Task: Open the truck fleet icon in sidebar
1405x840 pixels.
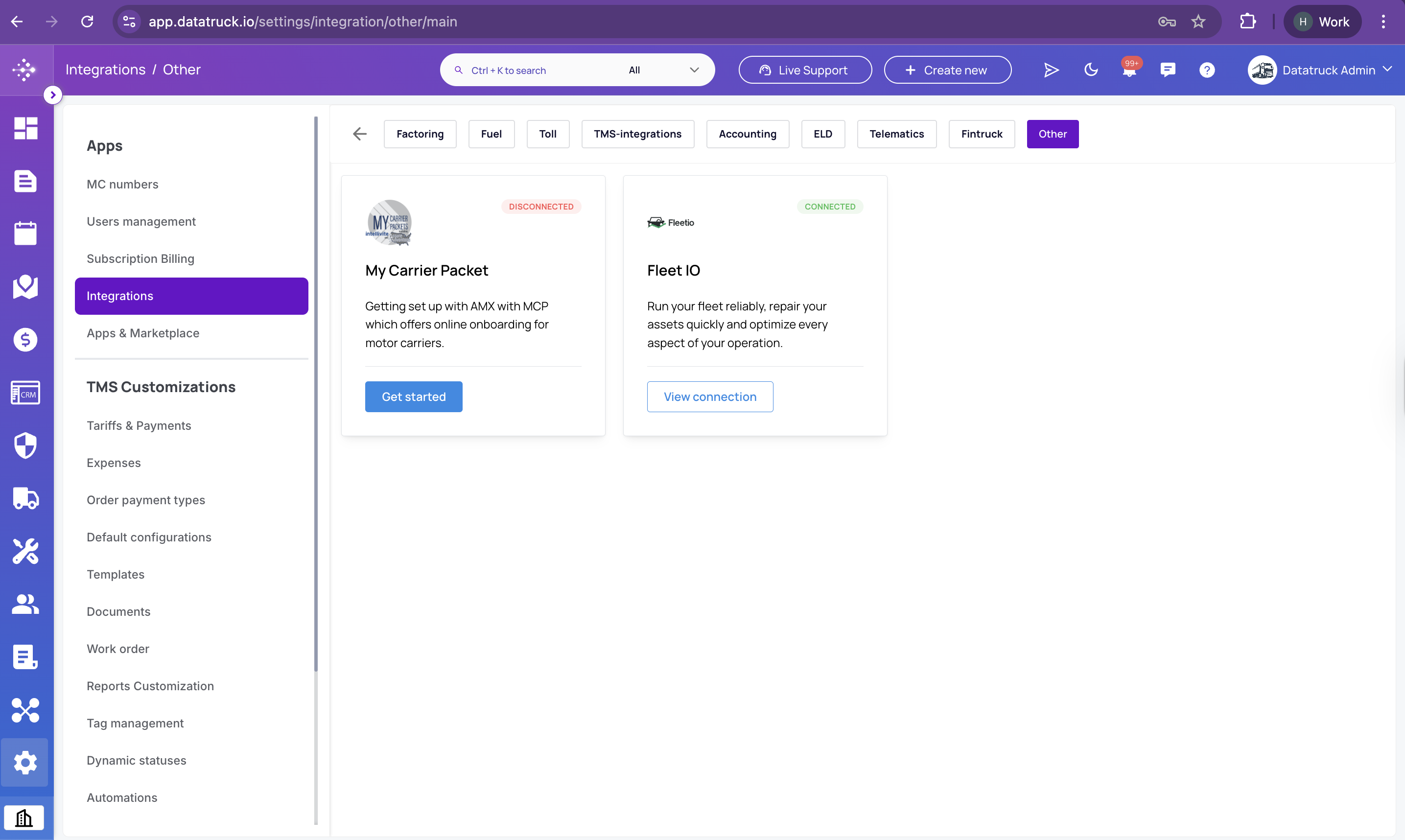Action: pyautogui.click(x=25, y=498)
